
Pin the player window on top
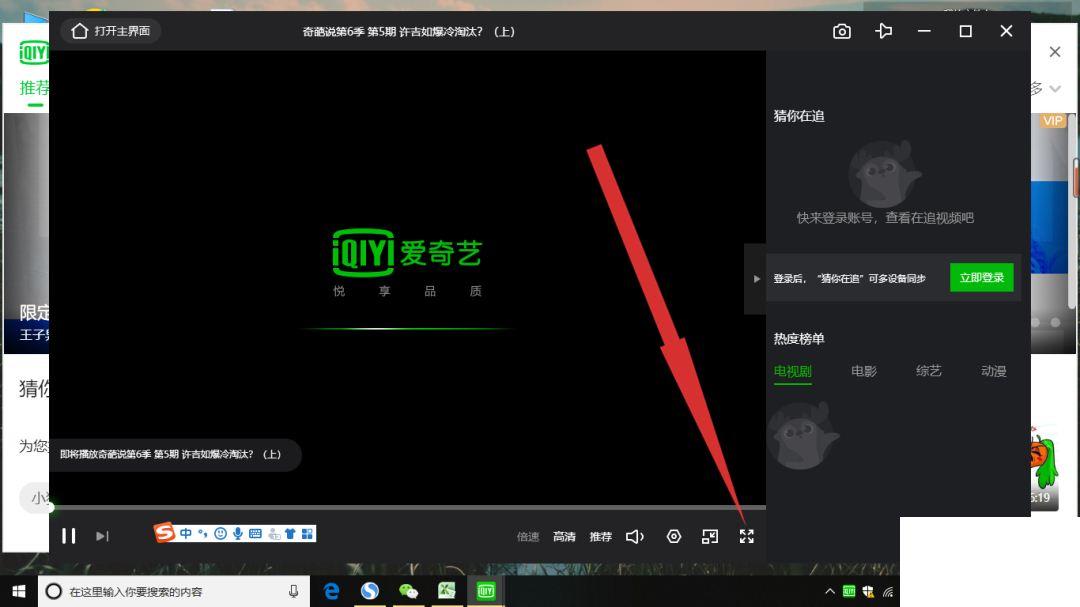point(884,31)
